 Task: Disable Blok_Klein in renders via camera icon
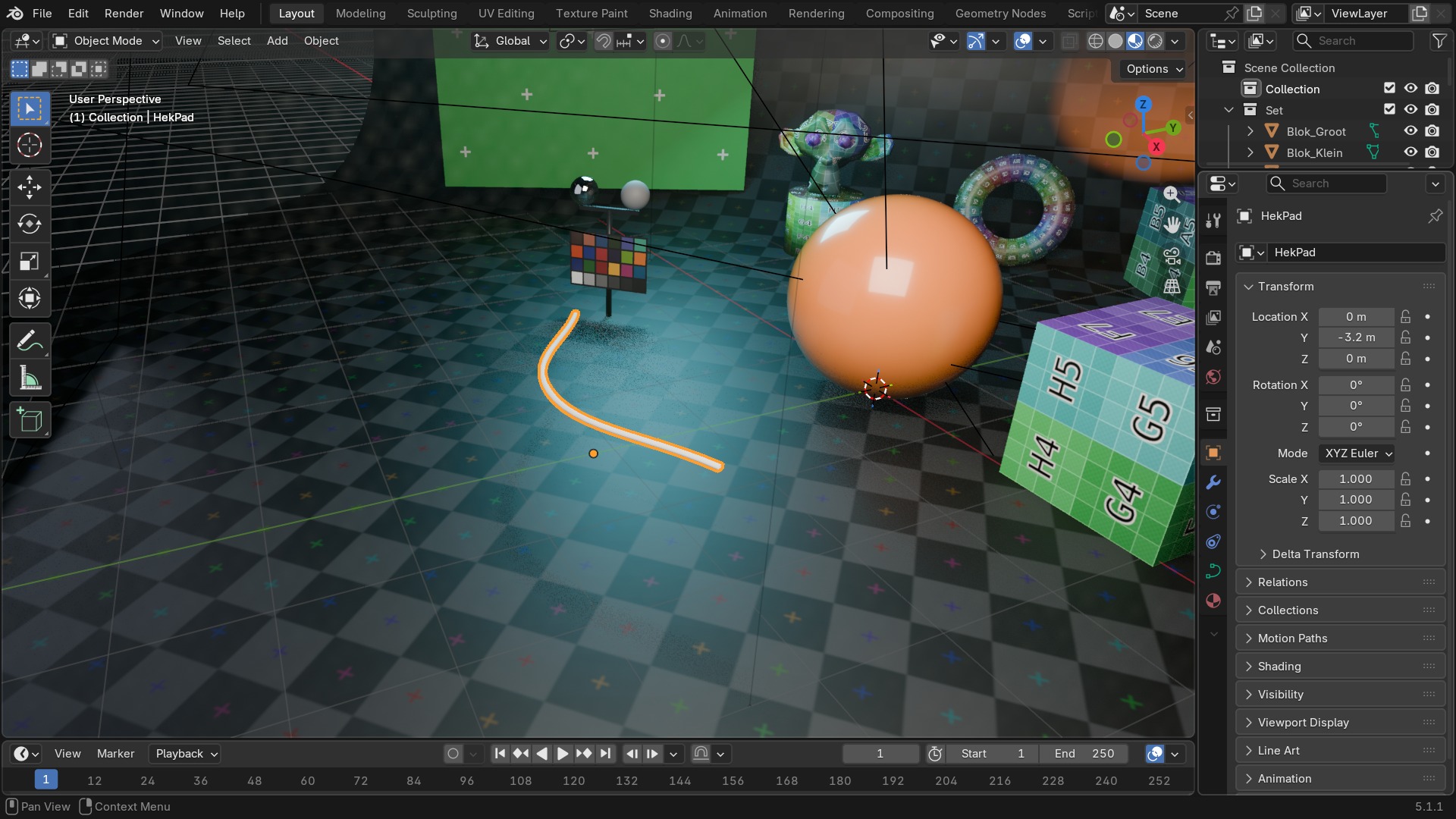coord(1432,152)
